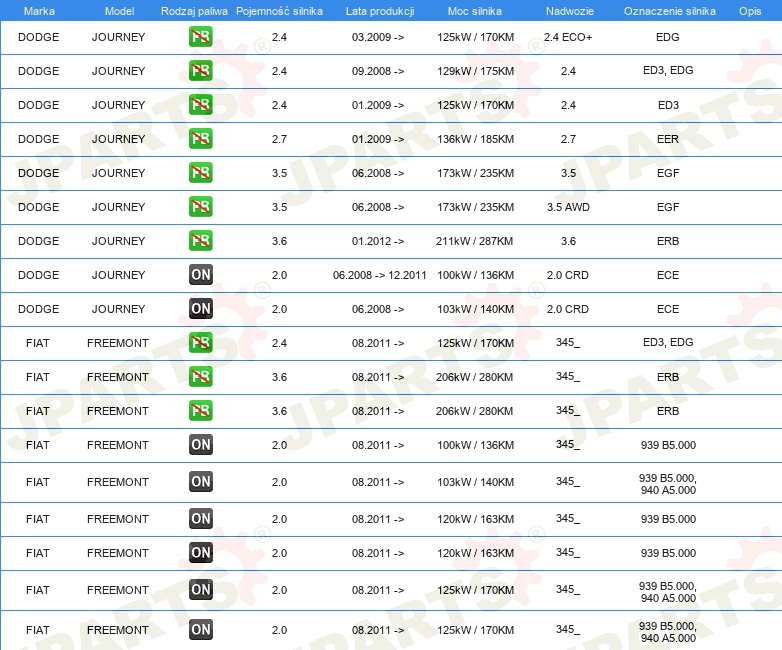
Task: Click the Moc silnika column header
Action: coord(475,11)
